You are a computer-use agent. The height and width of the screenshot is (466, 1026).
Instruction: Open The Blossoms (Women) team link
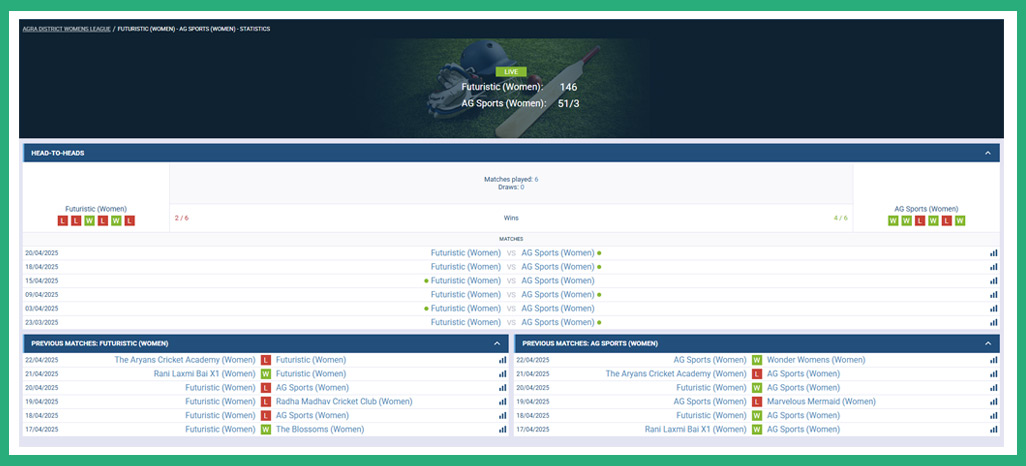(320, 430)
